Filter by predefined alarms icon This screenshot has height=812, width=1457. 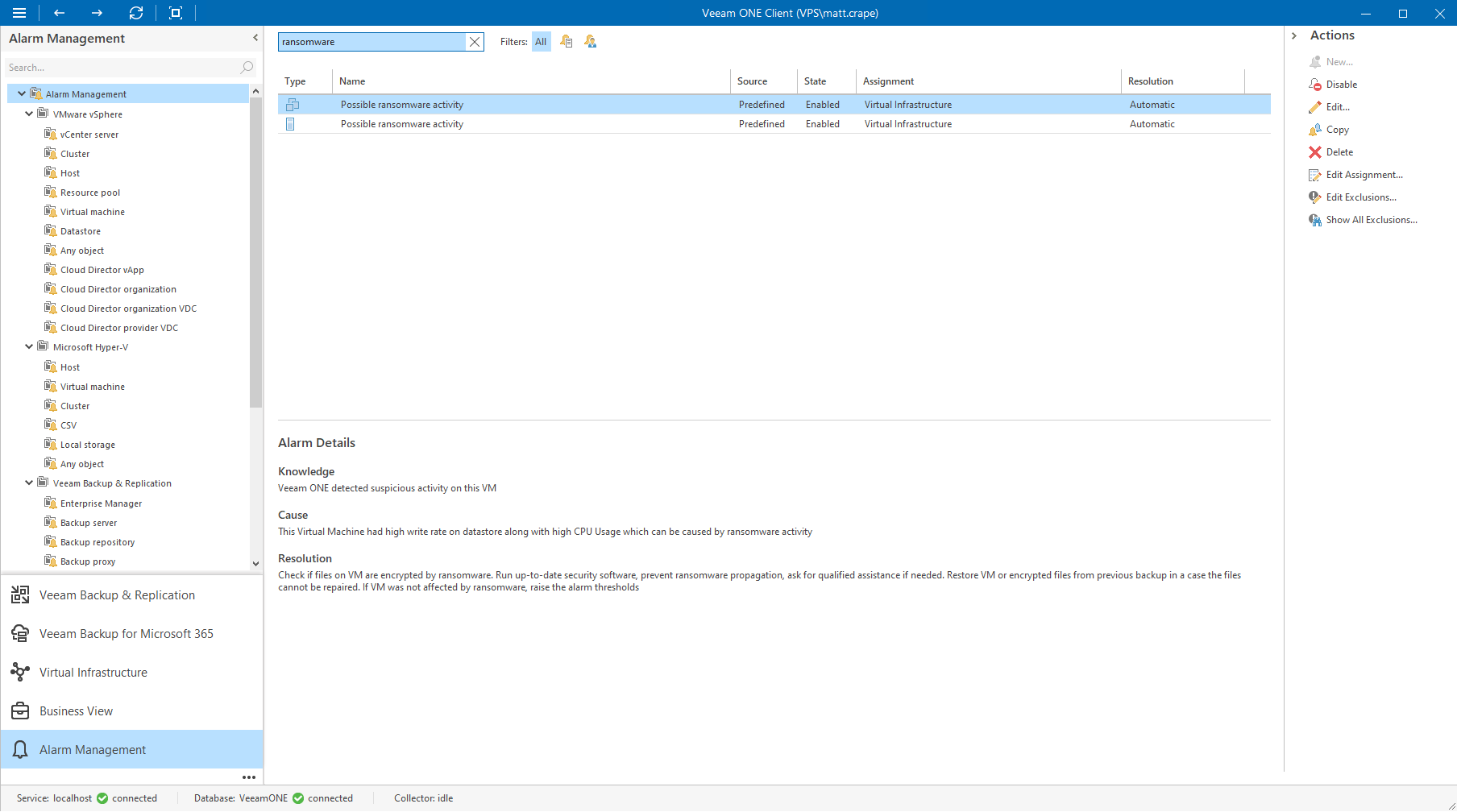point(567,42)
